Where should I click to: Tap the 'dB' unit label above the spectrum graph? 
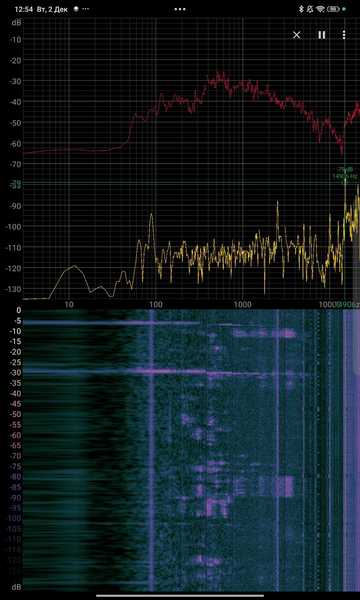point(16,23)
